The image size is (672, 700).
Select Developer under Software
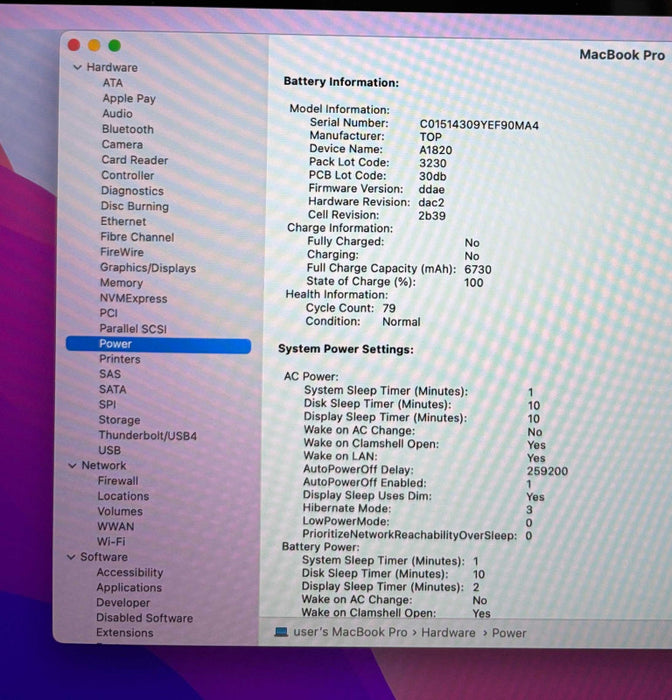pyautogui.click(x=123, y=603)
